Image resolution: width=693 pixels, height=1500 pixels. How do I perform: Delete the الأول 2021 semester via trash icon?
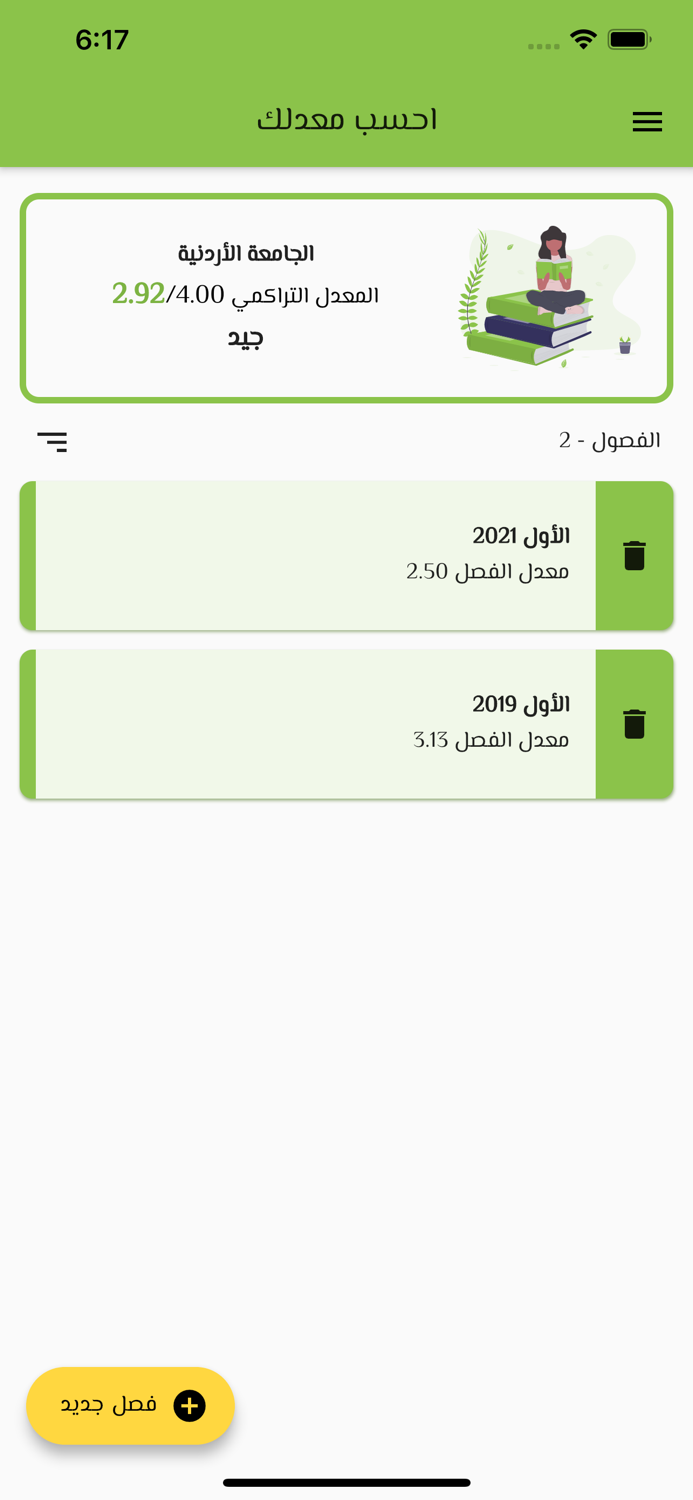tap(634, 555)
